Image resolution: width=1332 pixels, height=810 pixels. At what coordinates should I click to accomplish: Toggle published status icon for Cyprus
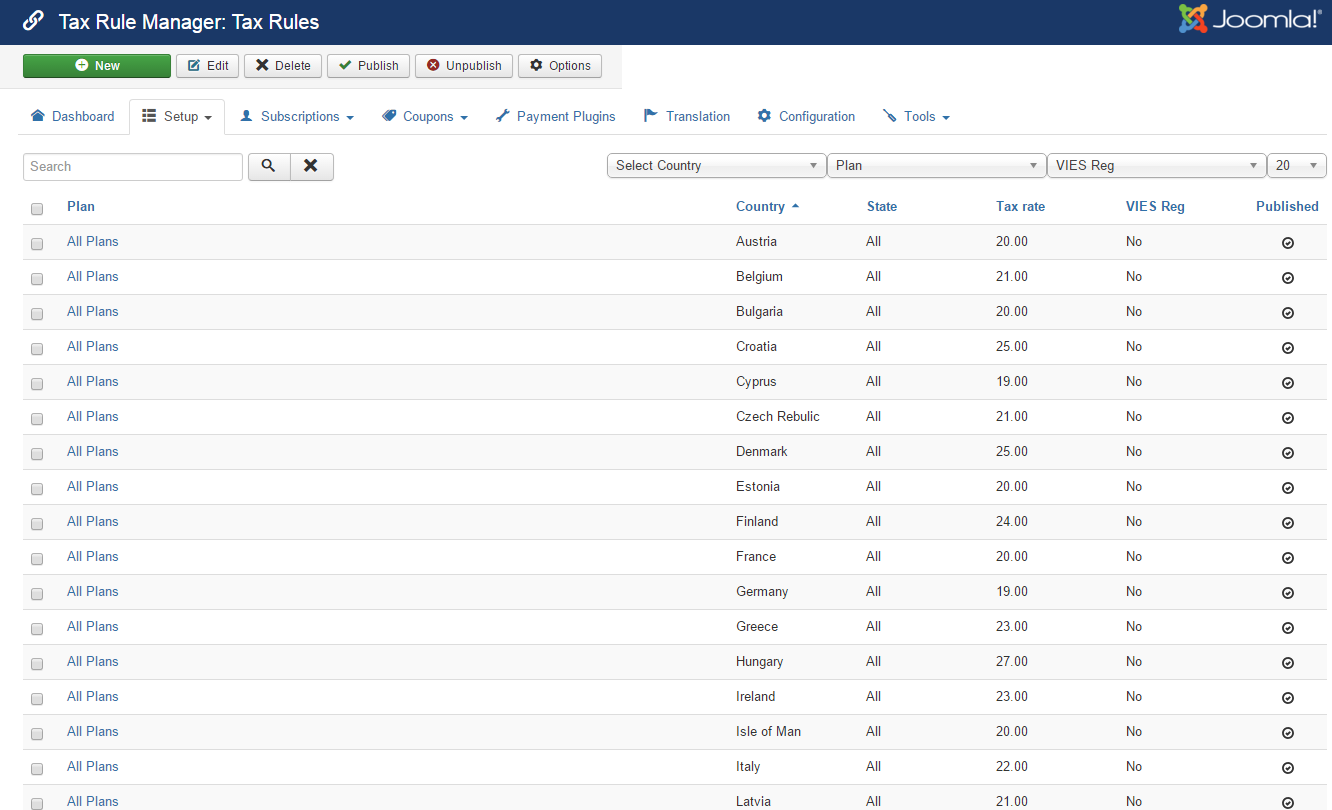[1288, 383]
